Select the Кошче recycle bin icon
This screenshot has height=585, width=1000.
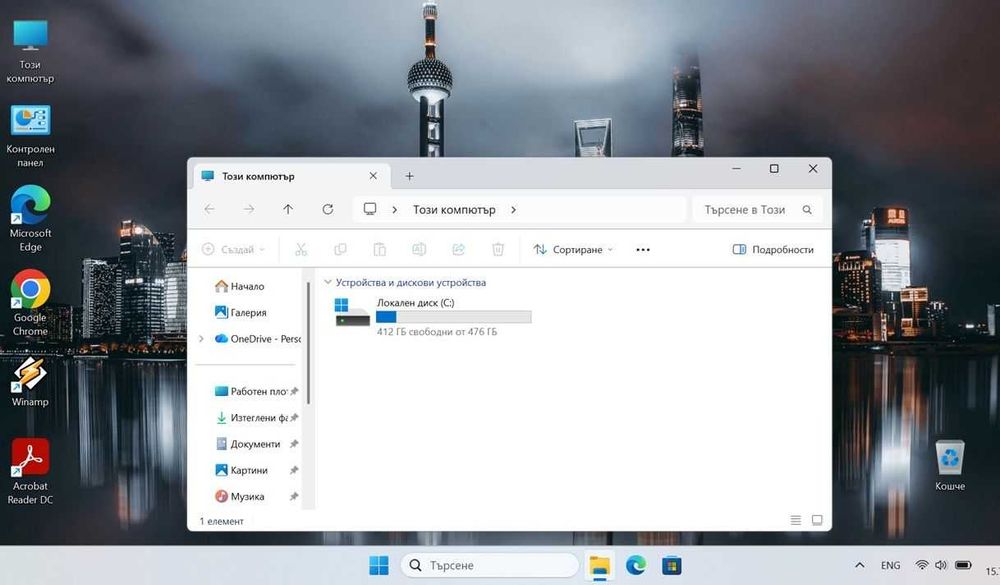(950, 465)
